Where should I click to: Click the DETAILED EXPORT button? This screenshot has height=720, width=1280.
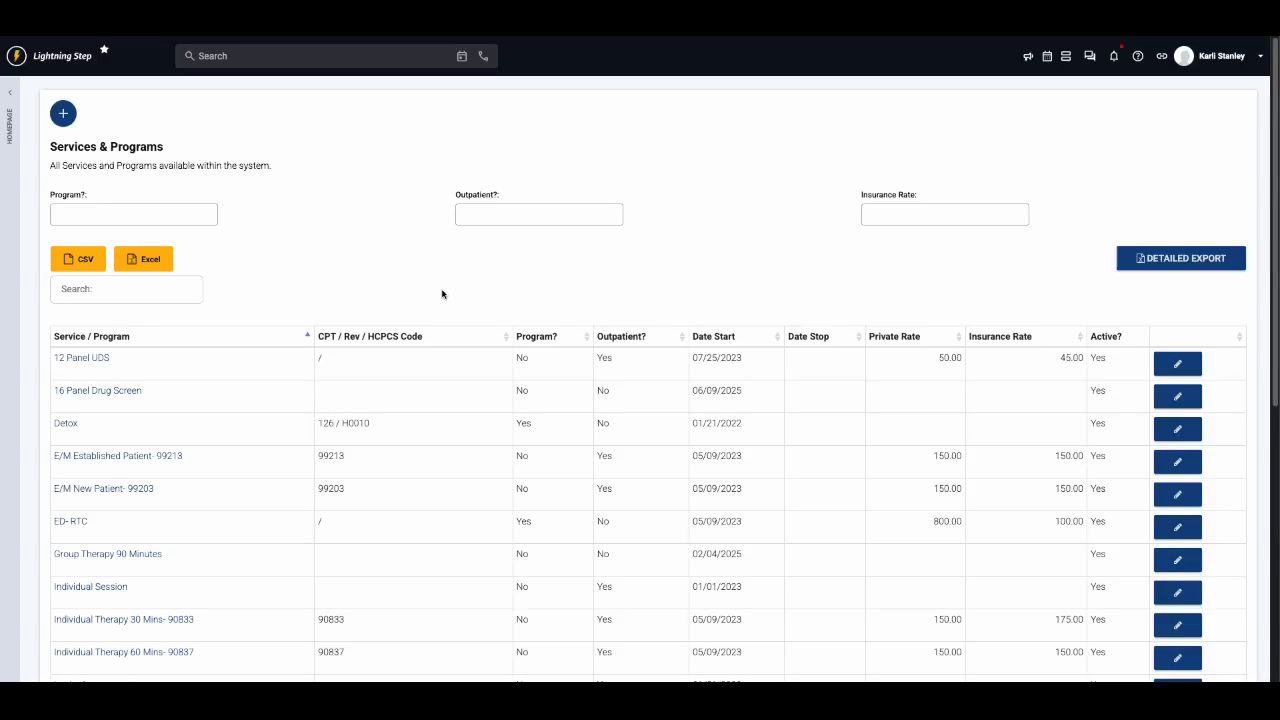(x=1181, y=257)
